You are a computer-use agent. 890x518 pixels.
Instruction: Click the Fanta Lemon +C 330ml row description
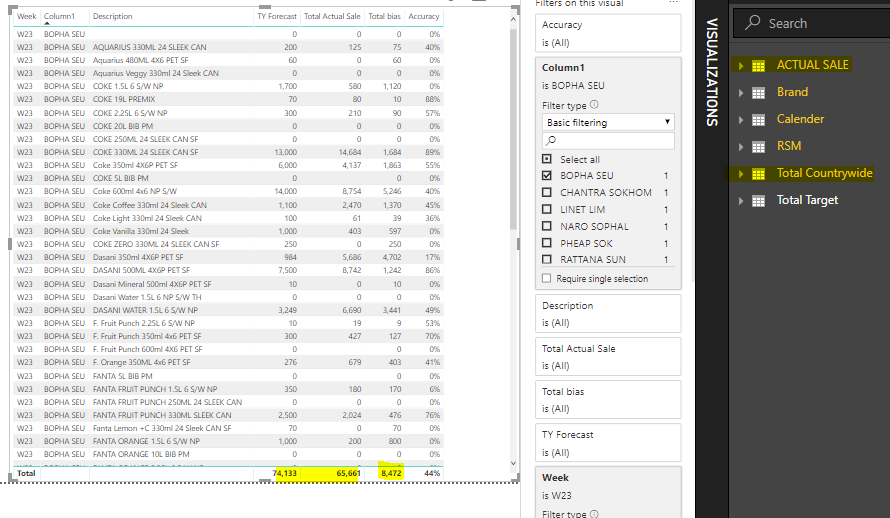click(162, 428)
